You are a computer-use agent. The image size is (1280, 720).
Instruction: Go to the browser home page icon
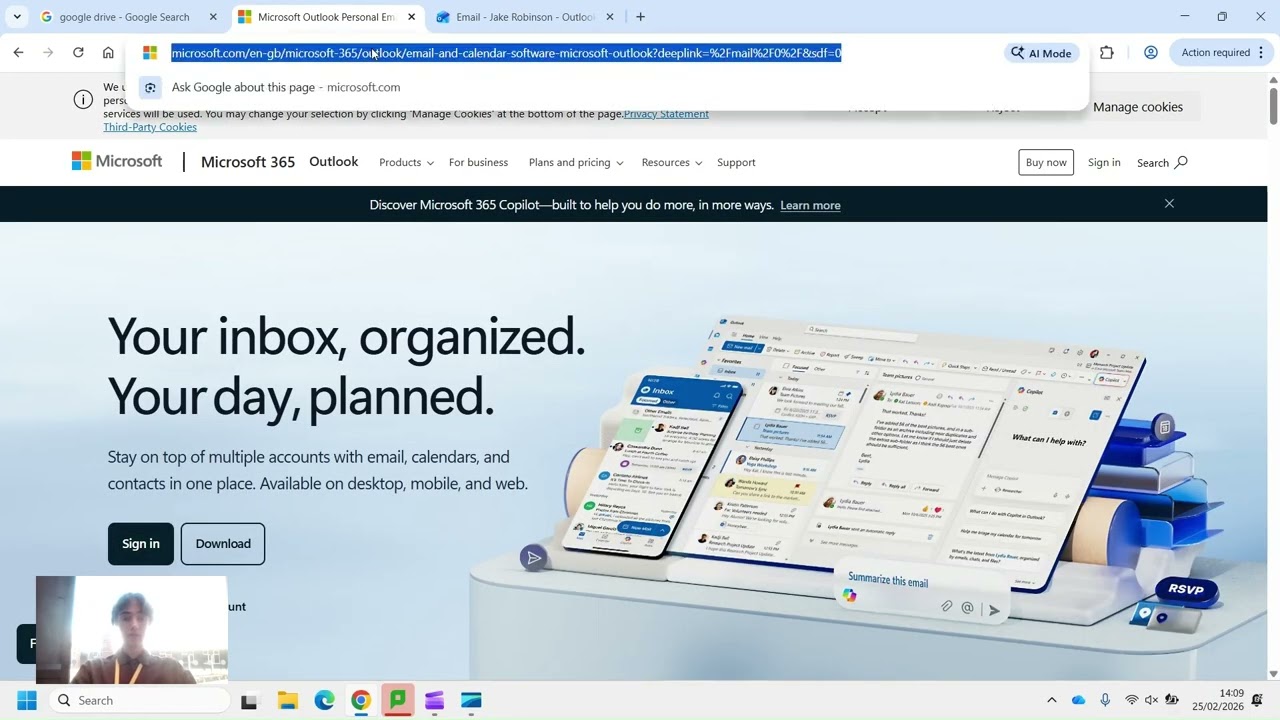[x=108, y=52]
